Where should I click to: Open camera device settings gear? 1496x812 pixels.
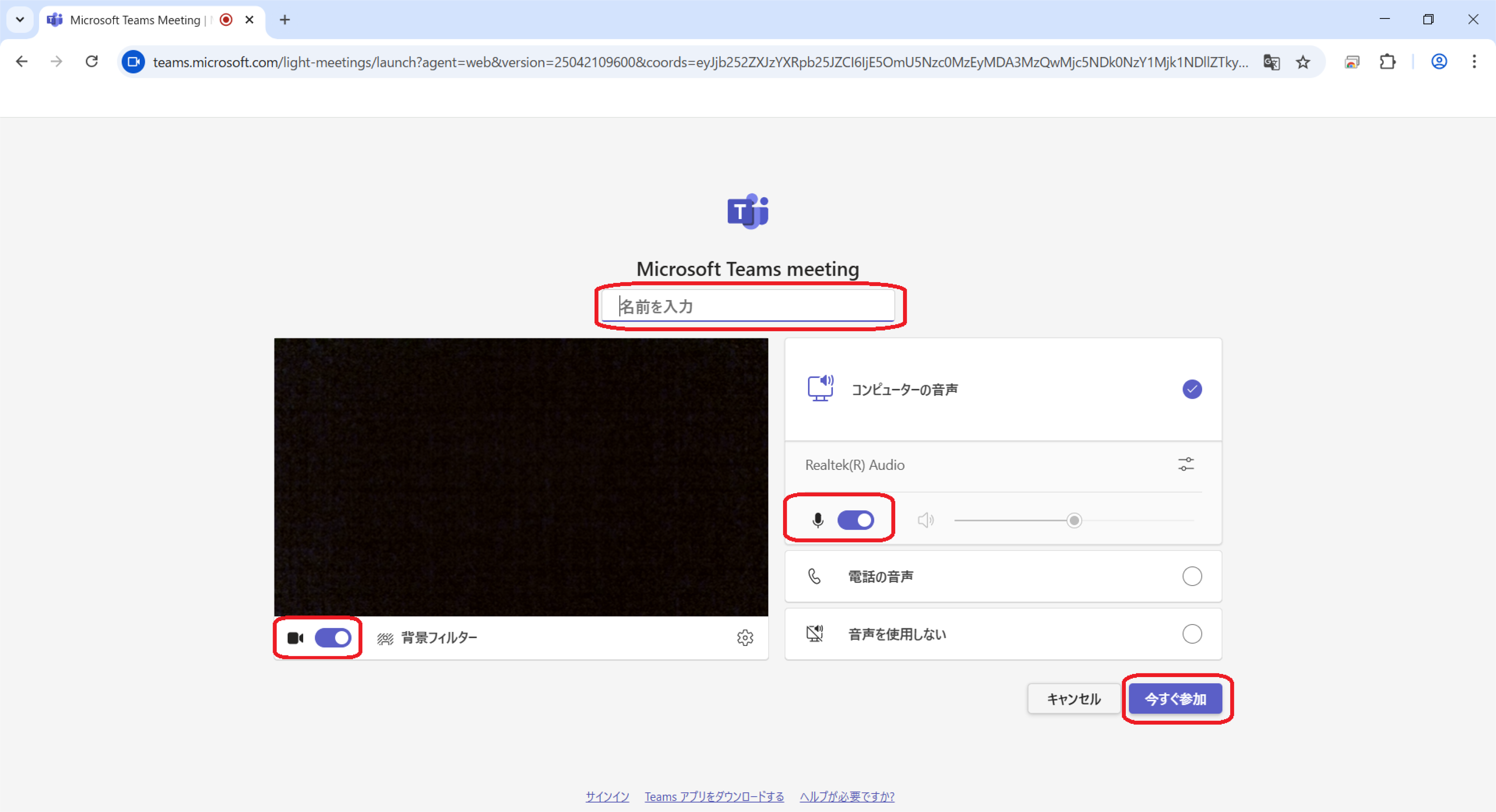pos(745,638)
